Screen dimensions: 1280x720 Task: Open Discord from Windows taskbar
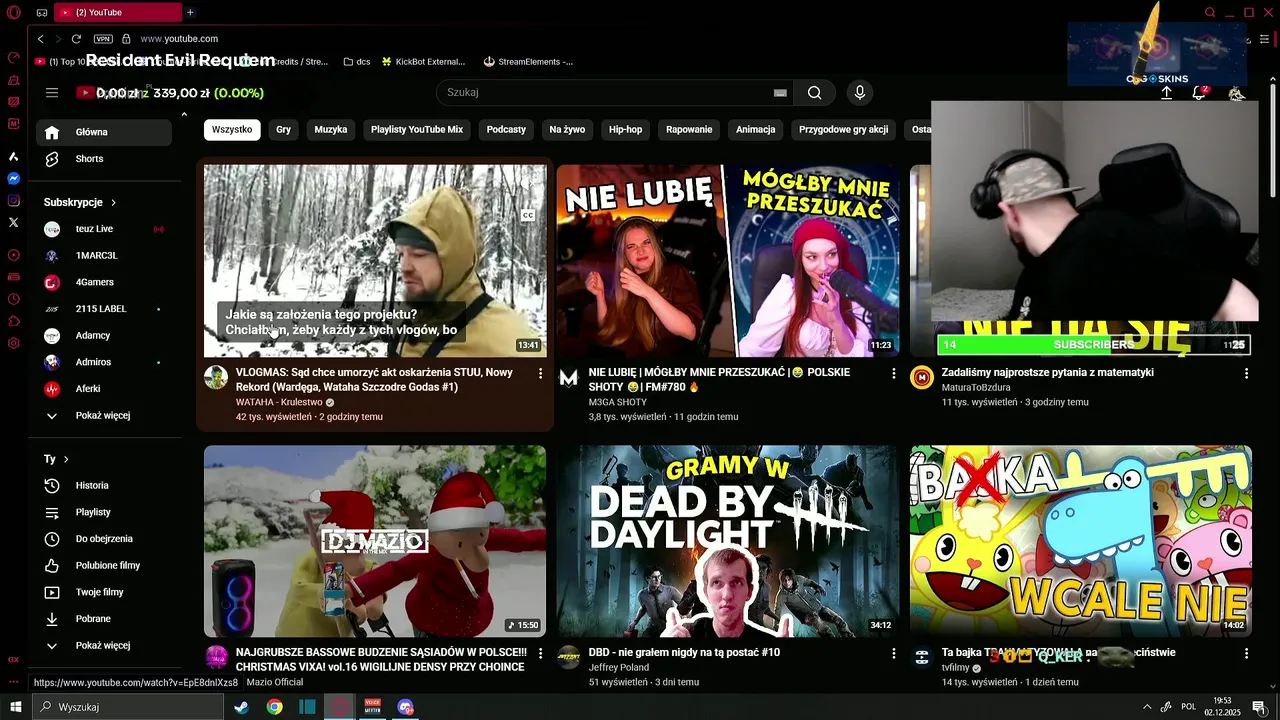405,707
